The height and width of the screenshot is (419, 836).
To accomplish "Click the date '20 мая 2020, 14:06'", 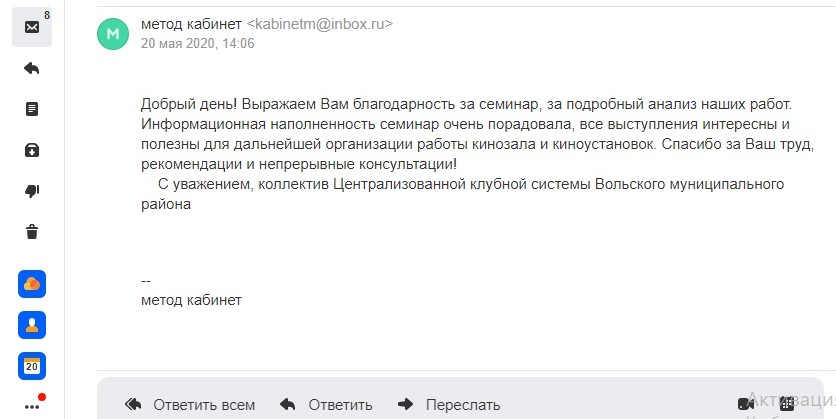I will (198, 43).
